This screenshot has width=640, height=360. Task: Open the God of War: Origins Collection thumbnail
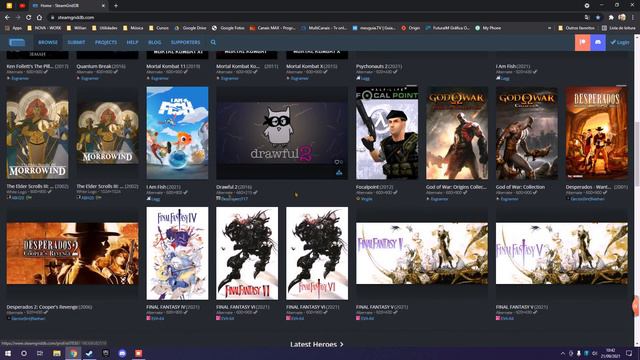pyautogui.click(x=457, y=133)
